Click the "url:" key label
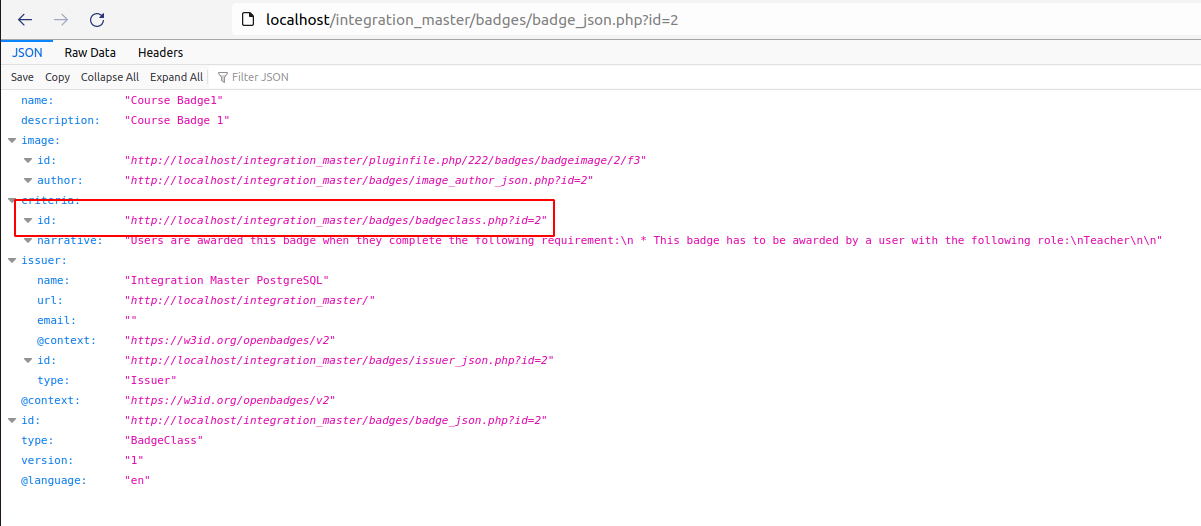1201x526 pixels. point(50,300)
